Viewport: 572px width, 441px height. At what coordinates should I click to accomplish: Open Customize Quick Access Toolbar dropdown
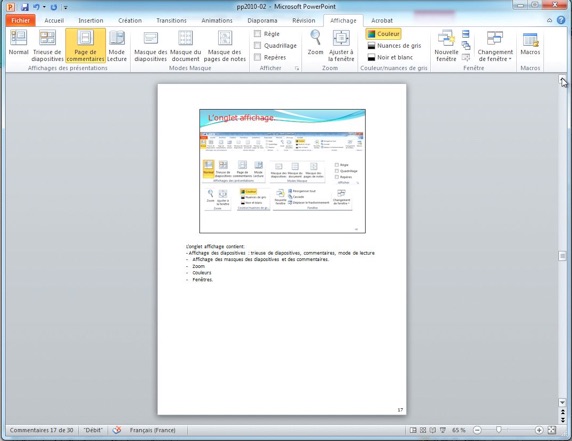click(x=65, y=7)
